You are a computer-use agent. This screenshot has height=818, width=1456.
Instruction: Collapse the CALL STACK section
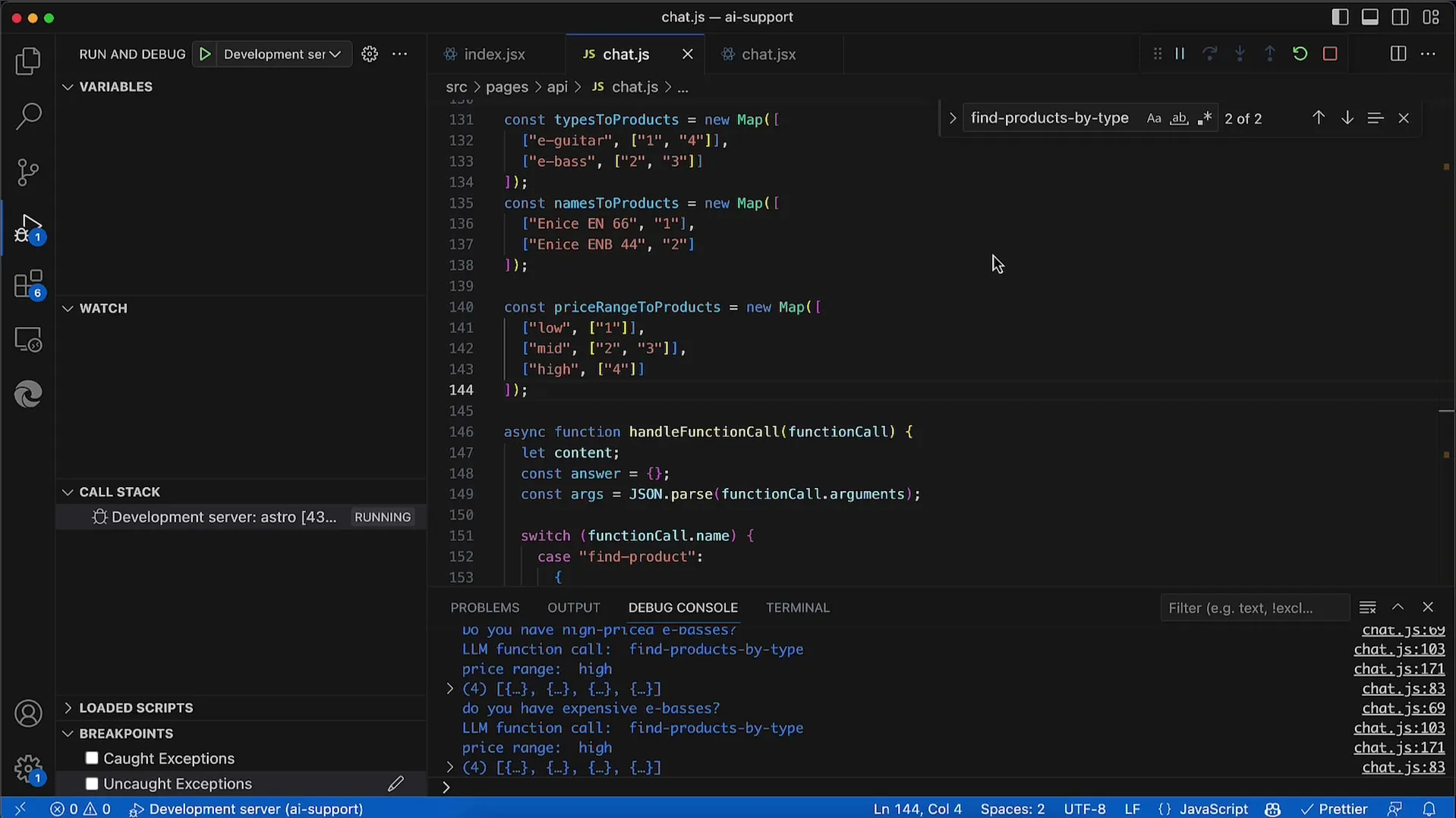tap(68, 492)
